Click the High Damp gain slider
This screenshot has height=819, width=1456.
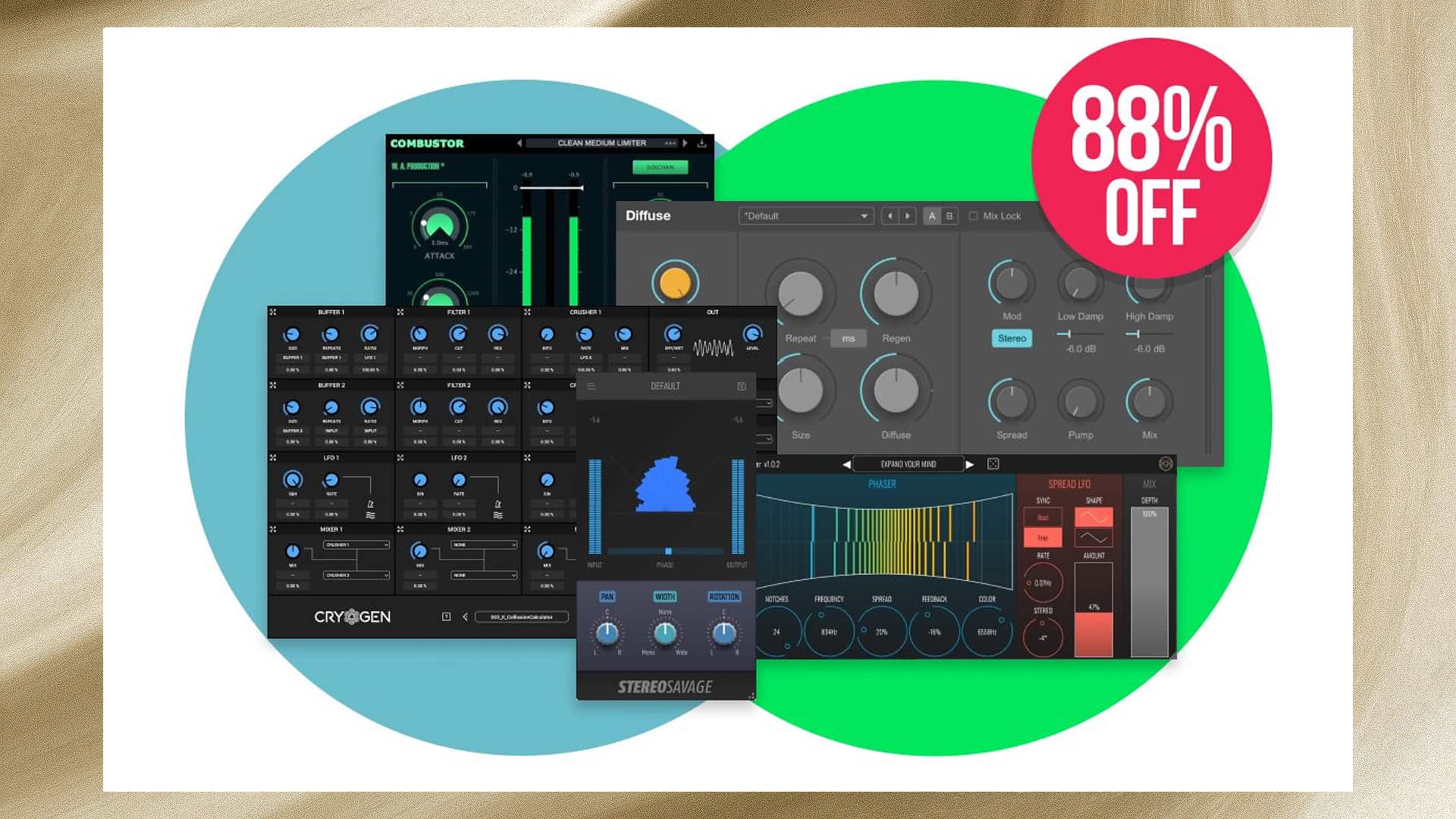pos(1149,334)
